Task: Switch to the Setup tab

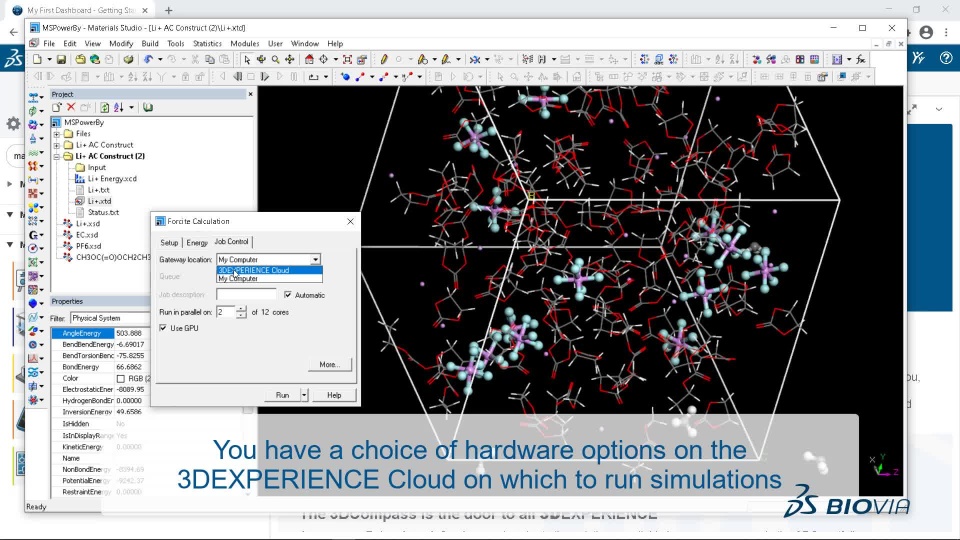Action: (169, 242)
